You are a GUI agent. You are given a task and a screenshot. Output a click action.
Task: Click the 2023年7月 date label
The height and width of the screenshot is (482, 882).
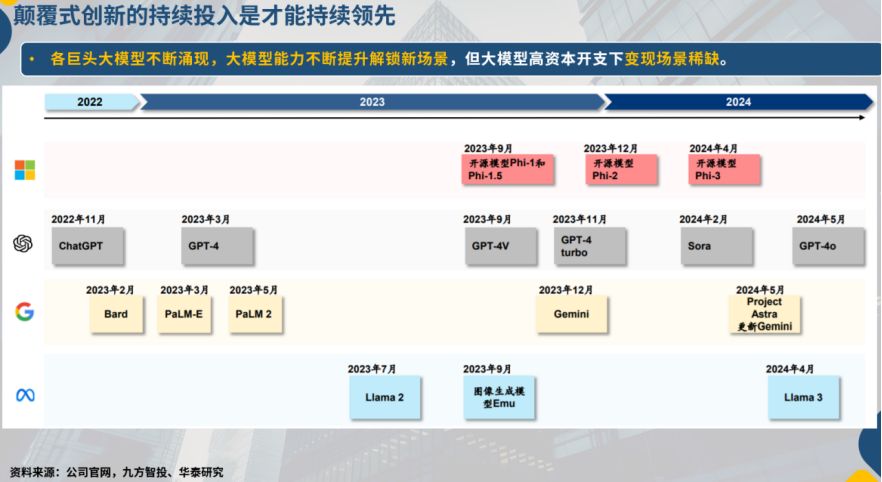point(372,370)
